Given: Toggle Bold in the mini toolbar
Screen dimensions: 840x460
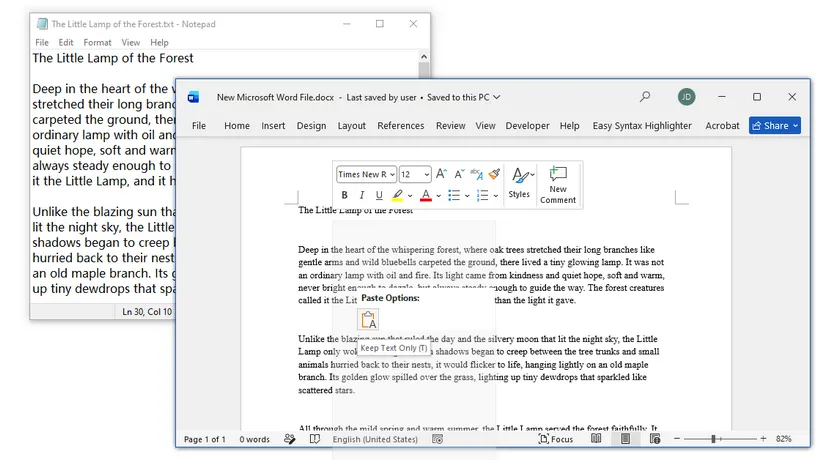Looking at the screenshot, I should (344, 195).
